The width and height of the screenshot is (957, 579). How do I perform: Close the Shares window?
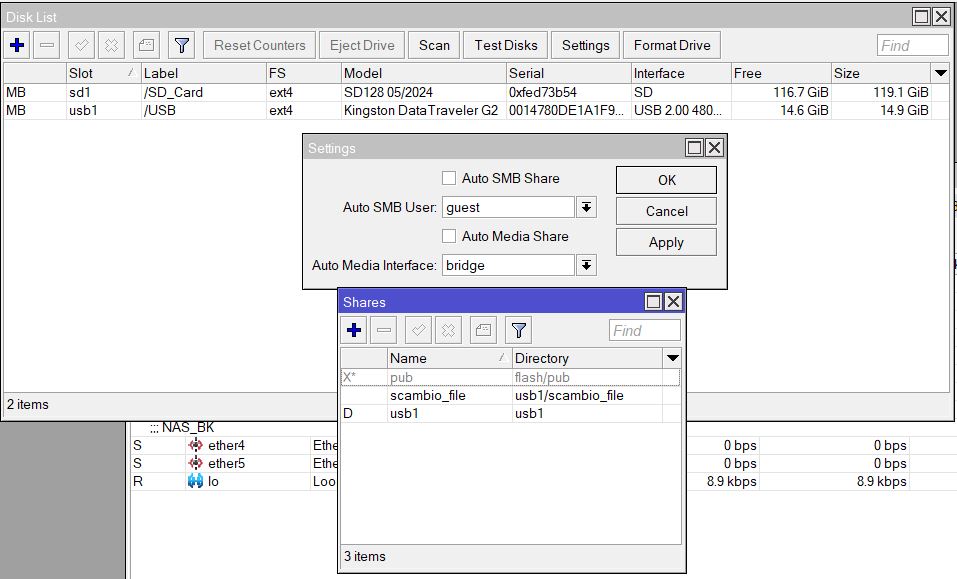673,301
